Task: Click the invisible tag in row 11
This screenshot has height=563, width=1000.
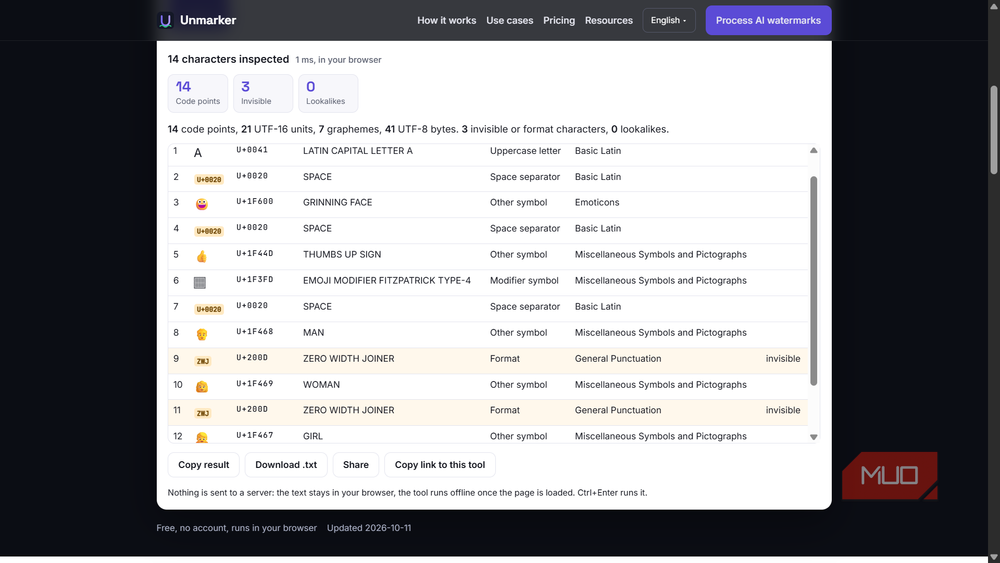Action: 783,411
